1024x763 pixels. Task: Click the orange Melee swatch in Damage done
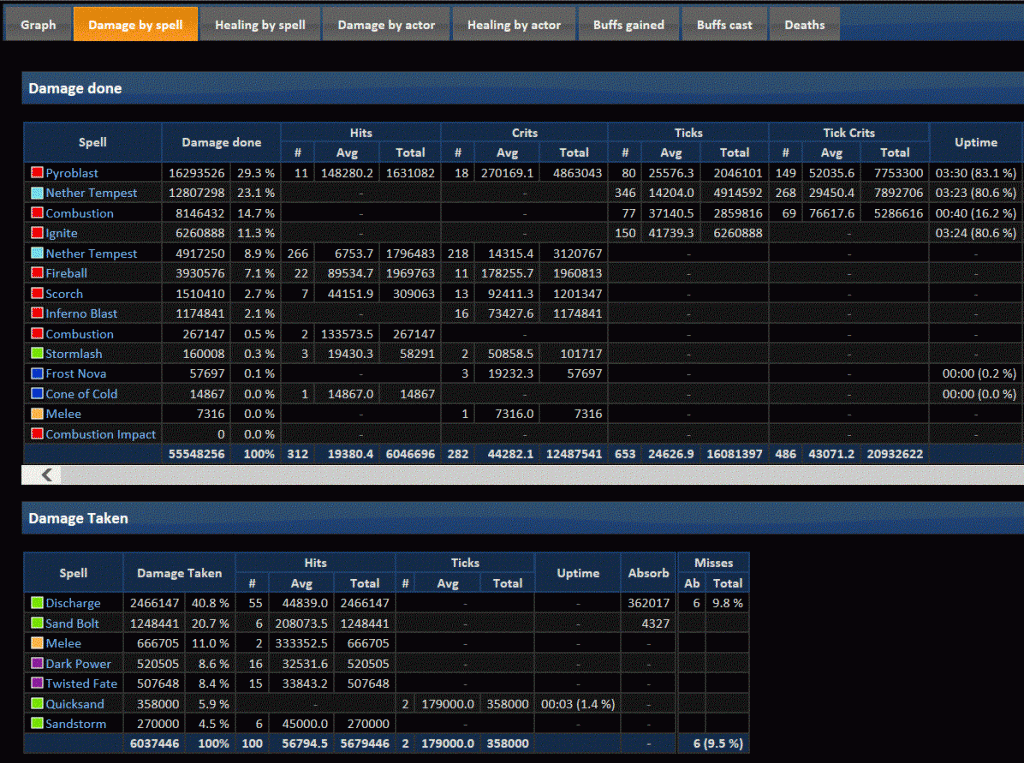click(x=37, y=414)
